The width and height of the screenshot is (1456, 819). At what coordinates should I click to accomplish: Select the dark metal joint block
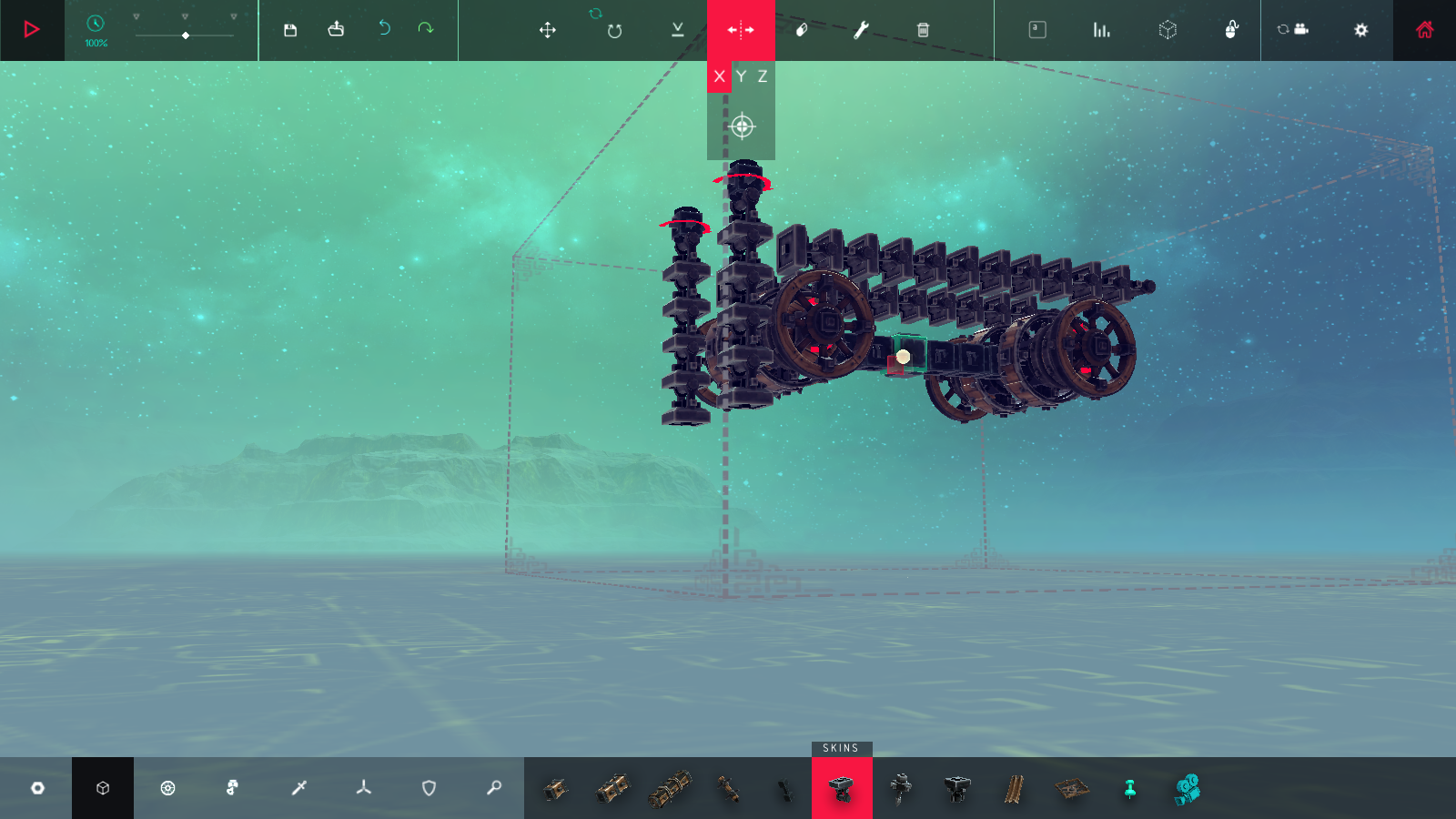(957, 789)
